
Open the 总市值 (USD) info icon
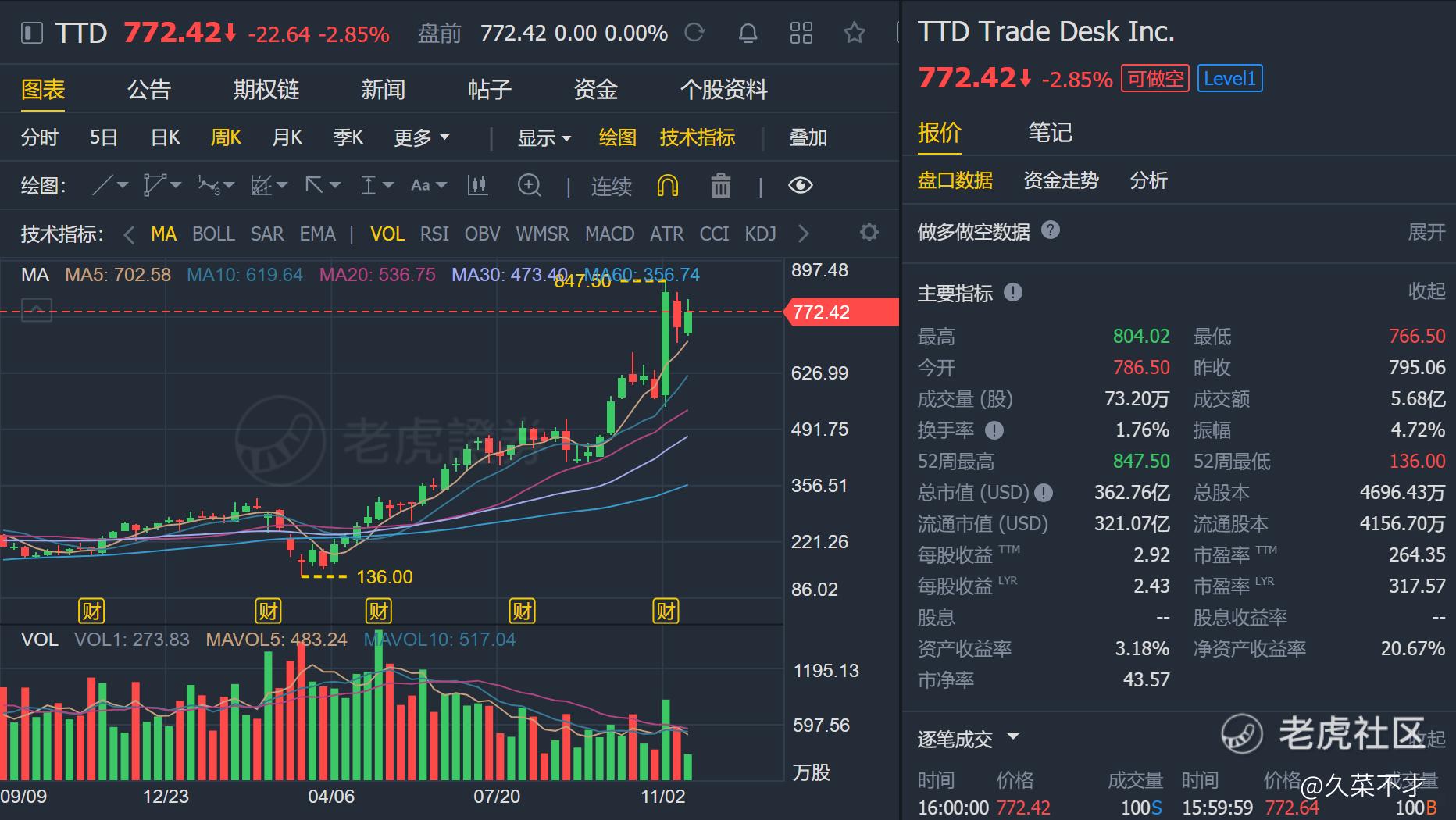tap(1044, 493)
